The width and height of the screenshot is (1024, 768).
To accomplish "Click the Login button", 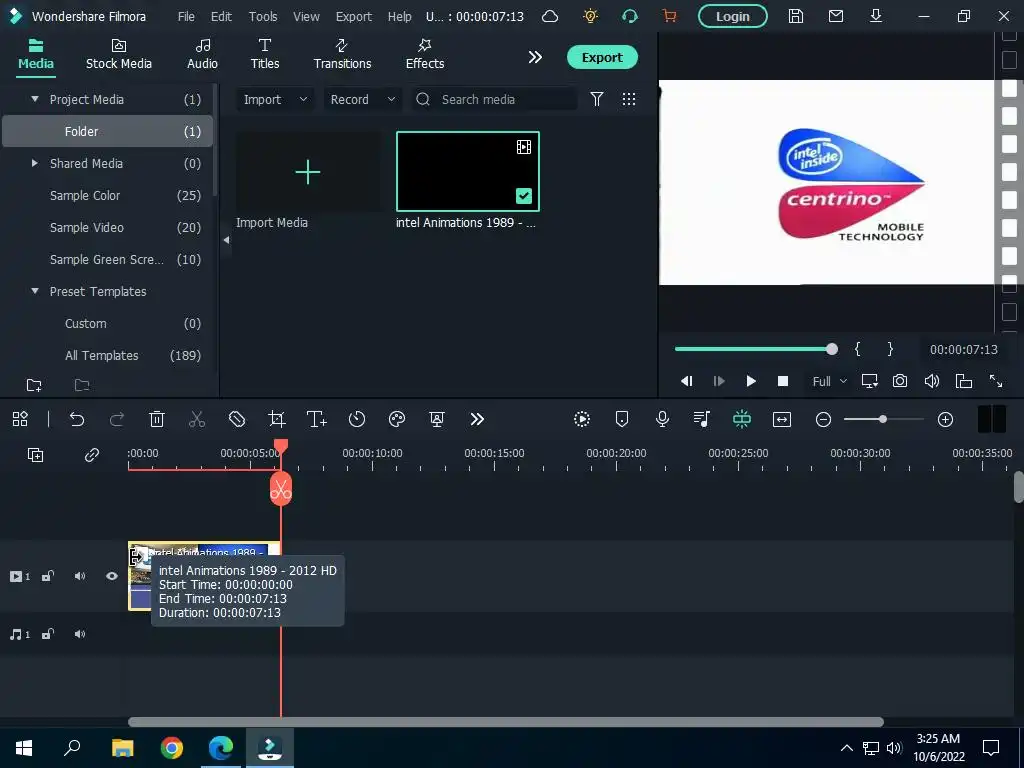I will pyautogui.click(x=733, y=16).
